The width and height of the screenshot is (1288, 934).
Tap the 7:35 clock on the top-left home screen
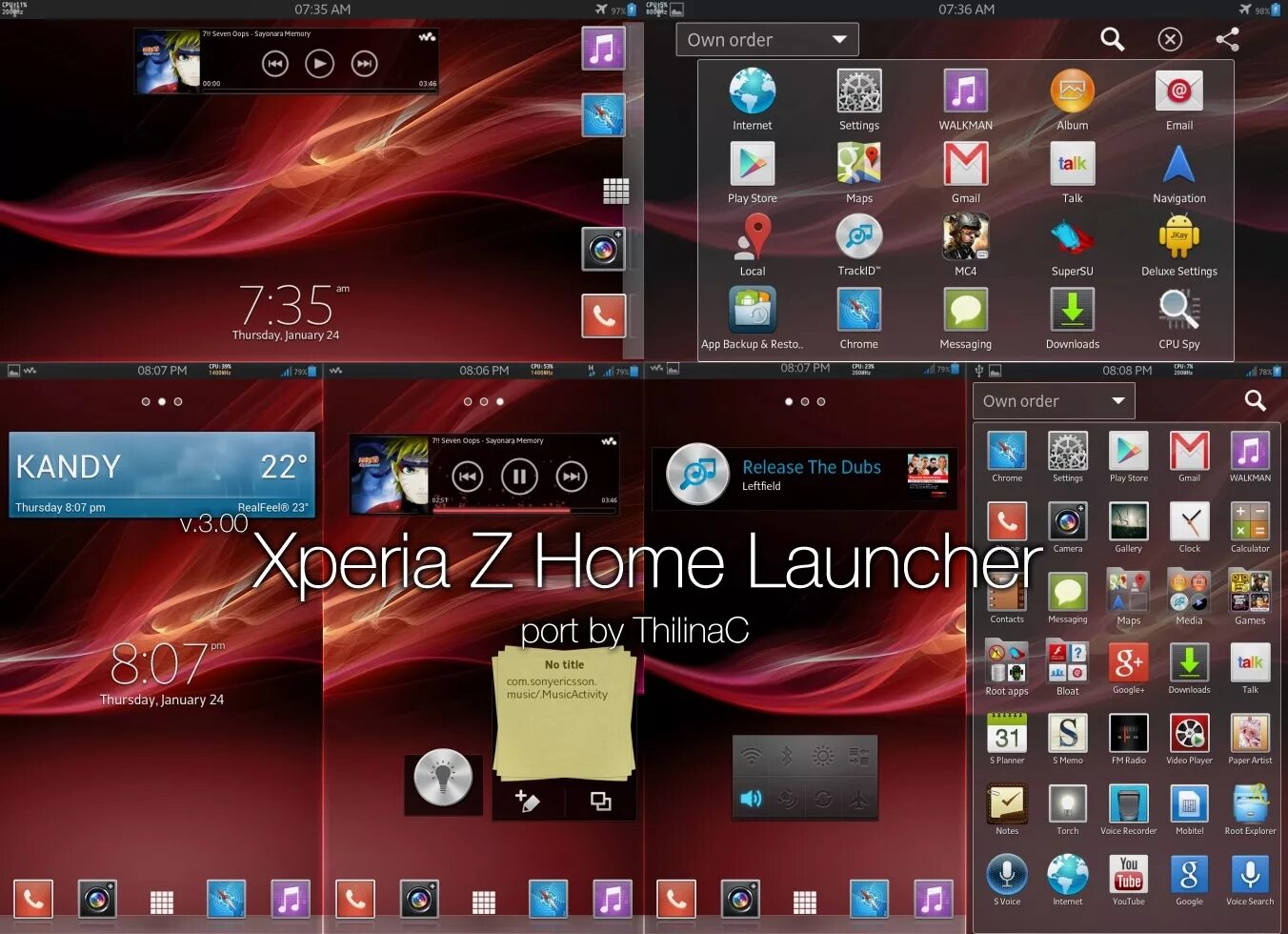pos(288,312)
